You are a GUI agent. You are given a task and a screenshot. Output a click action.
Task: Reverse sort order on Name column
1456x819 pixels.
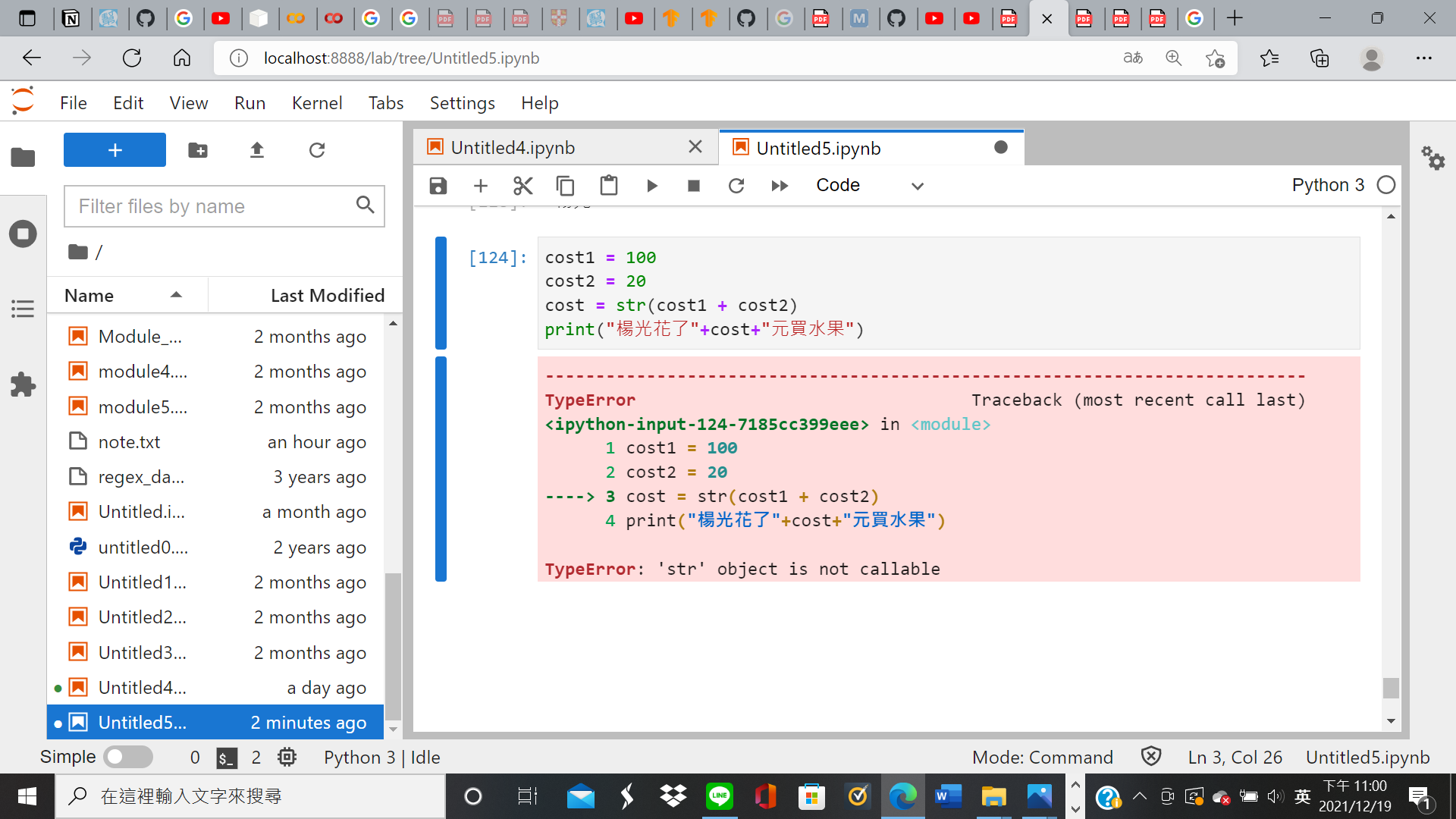click(176, 295)
